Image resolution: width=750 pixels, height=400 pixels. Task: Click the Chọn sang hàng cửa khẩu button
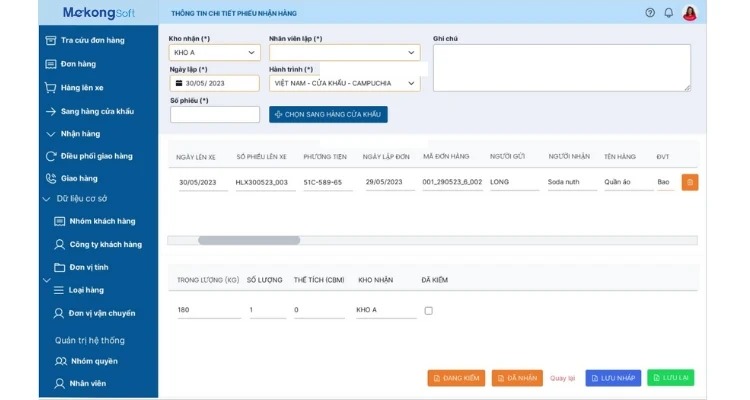click(x=328, y=115)
